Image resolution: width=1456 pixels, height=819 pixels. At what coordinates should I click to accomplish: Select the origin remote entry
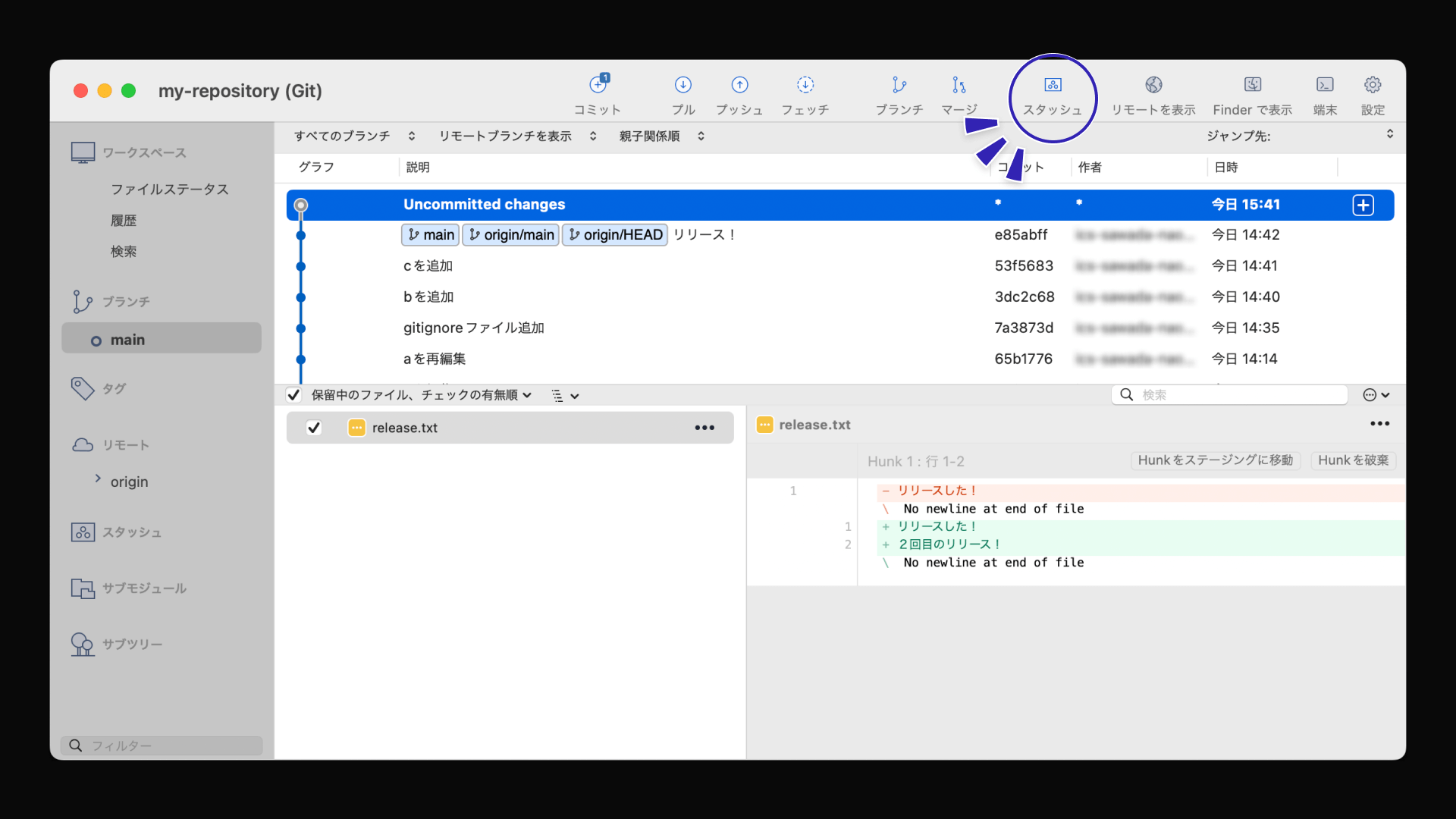point(130,482)
